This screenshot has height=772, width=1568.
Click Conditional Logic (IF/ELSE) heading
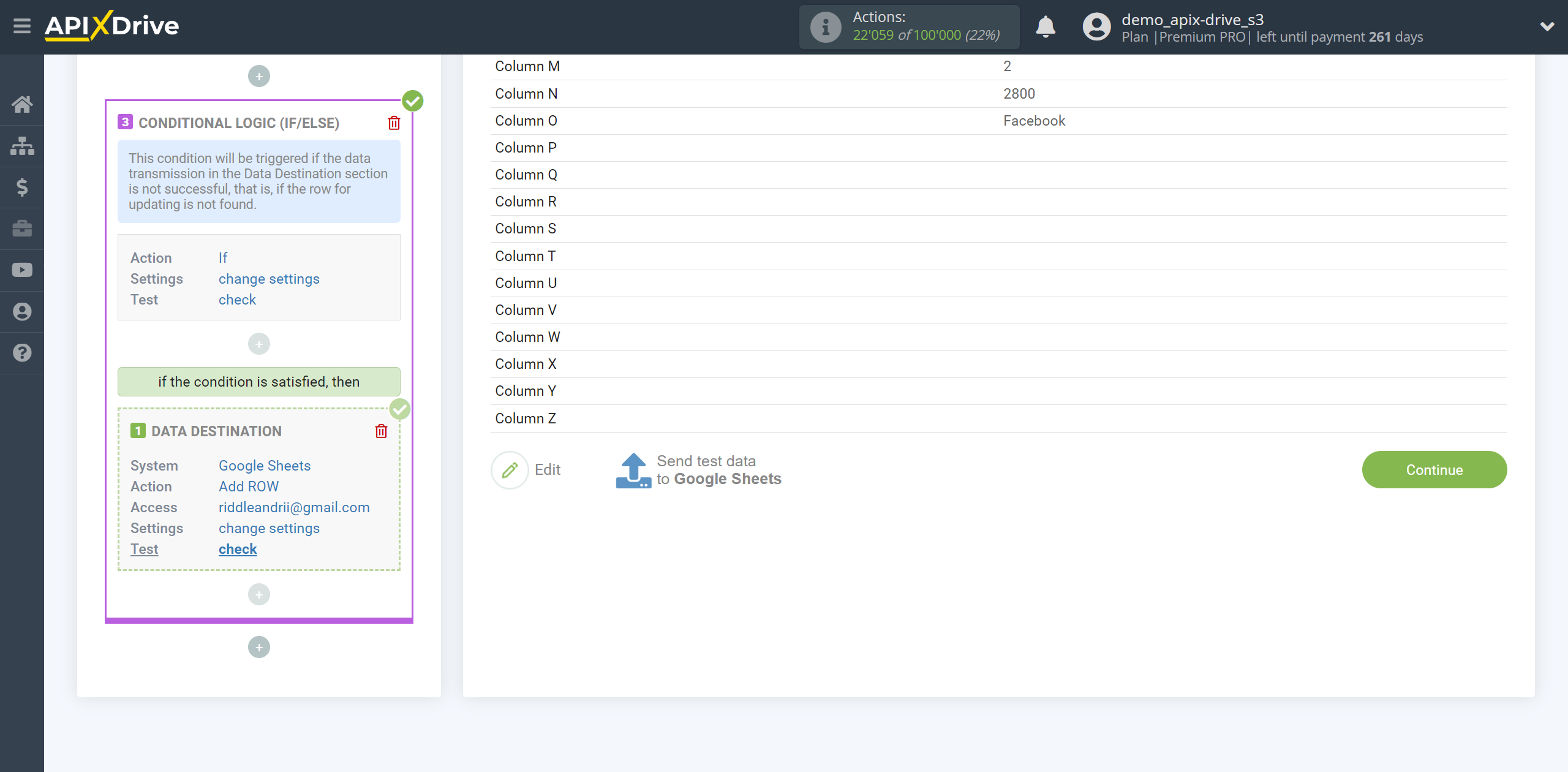(x=239, y=123)
